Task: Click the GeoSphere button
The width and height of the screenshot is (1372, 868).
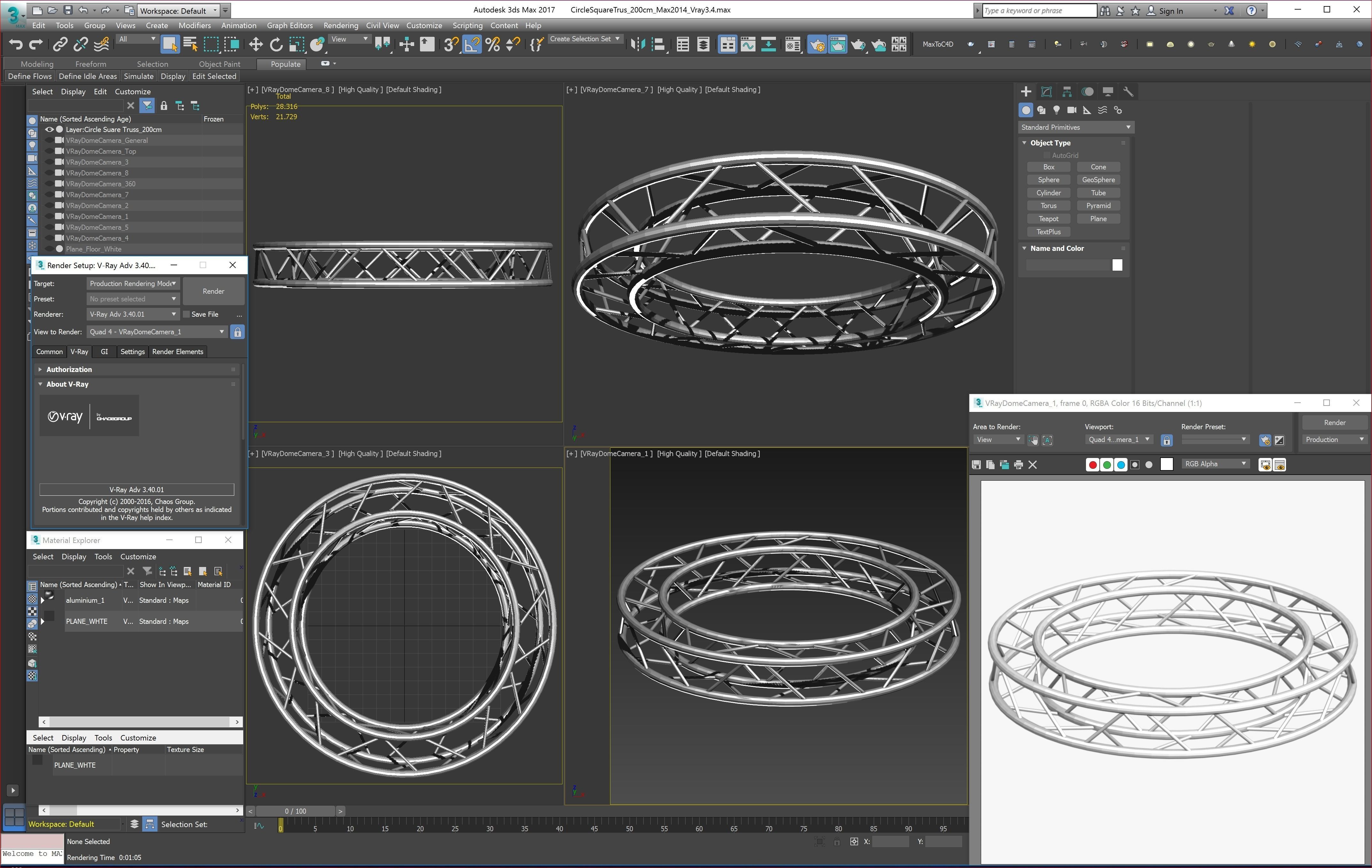Action: (1098, 180)
